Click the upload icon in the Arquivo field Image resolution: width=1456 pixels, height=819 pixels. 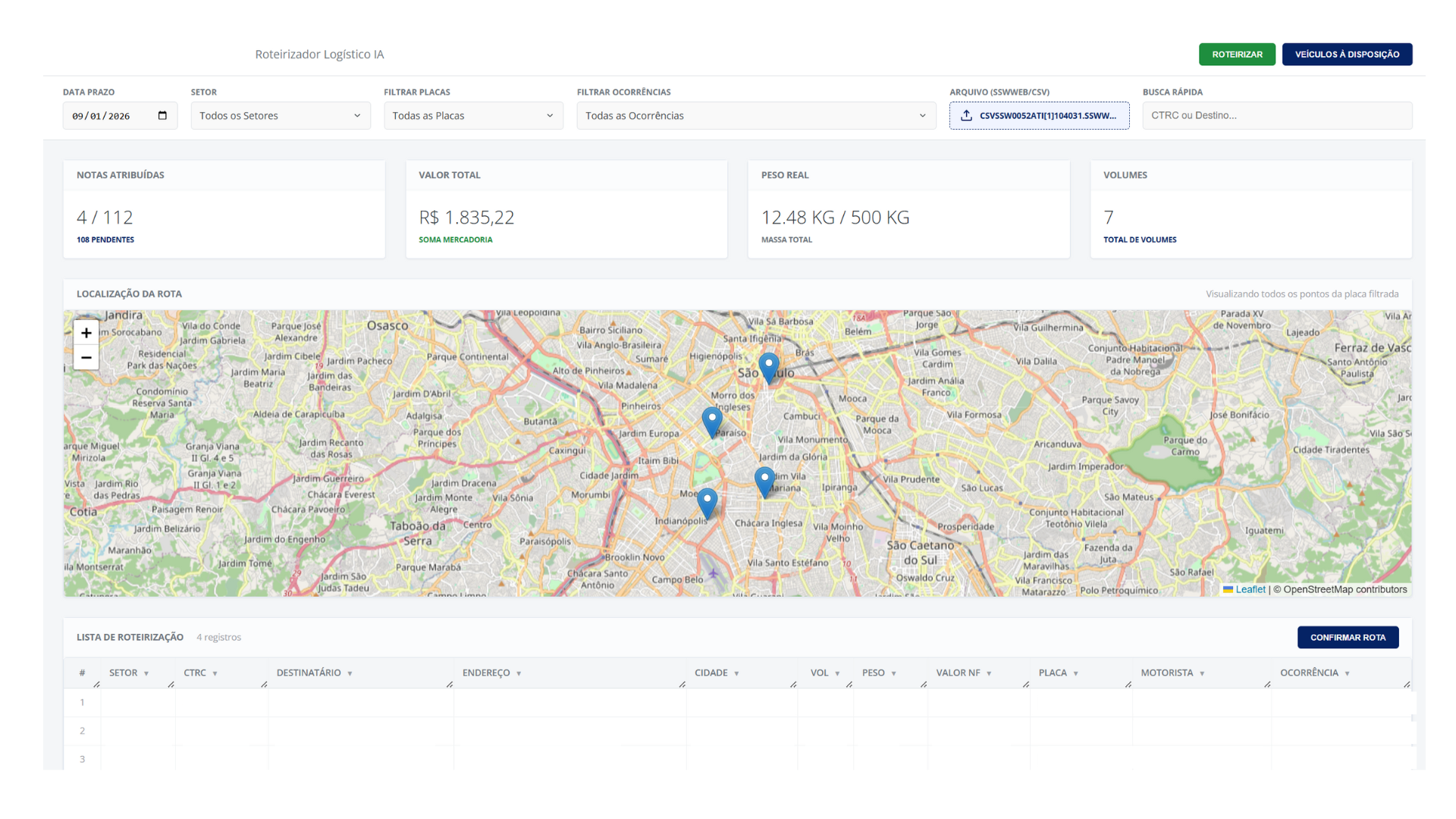pyautogui.click(x=967, y=116)
